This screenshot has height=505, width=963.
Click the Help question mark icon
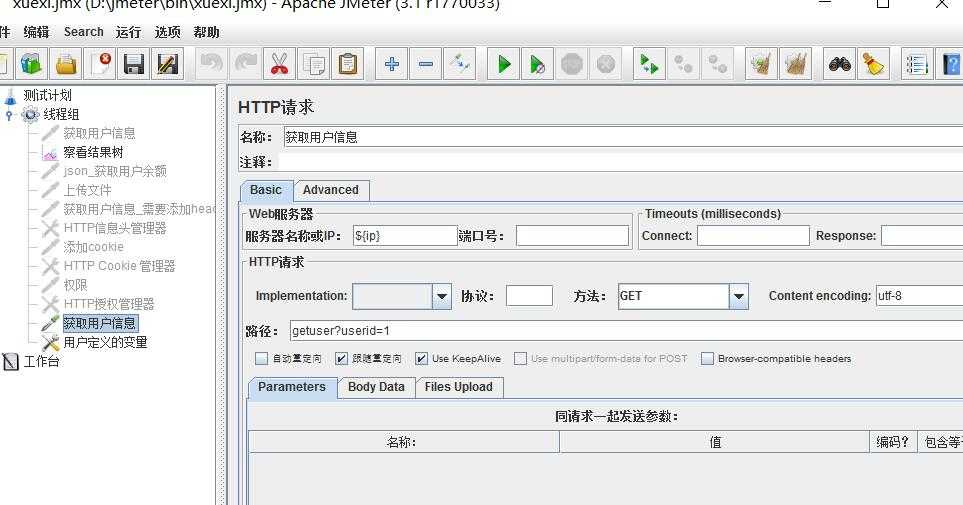(950, 64)
